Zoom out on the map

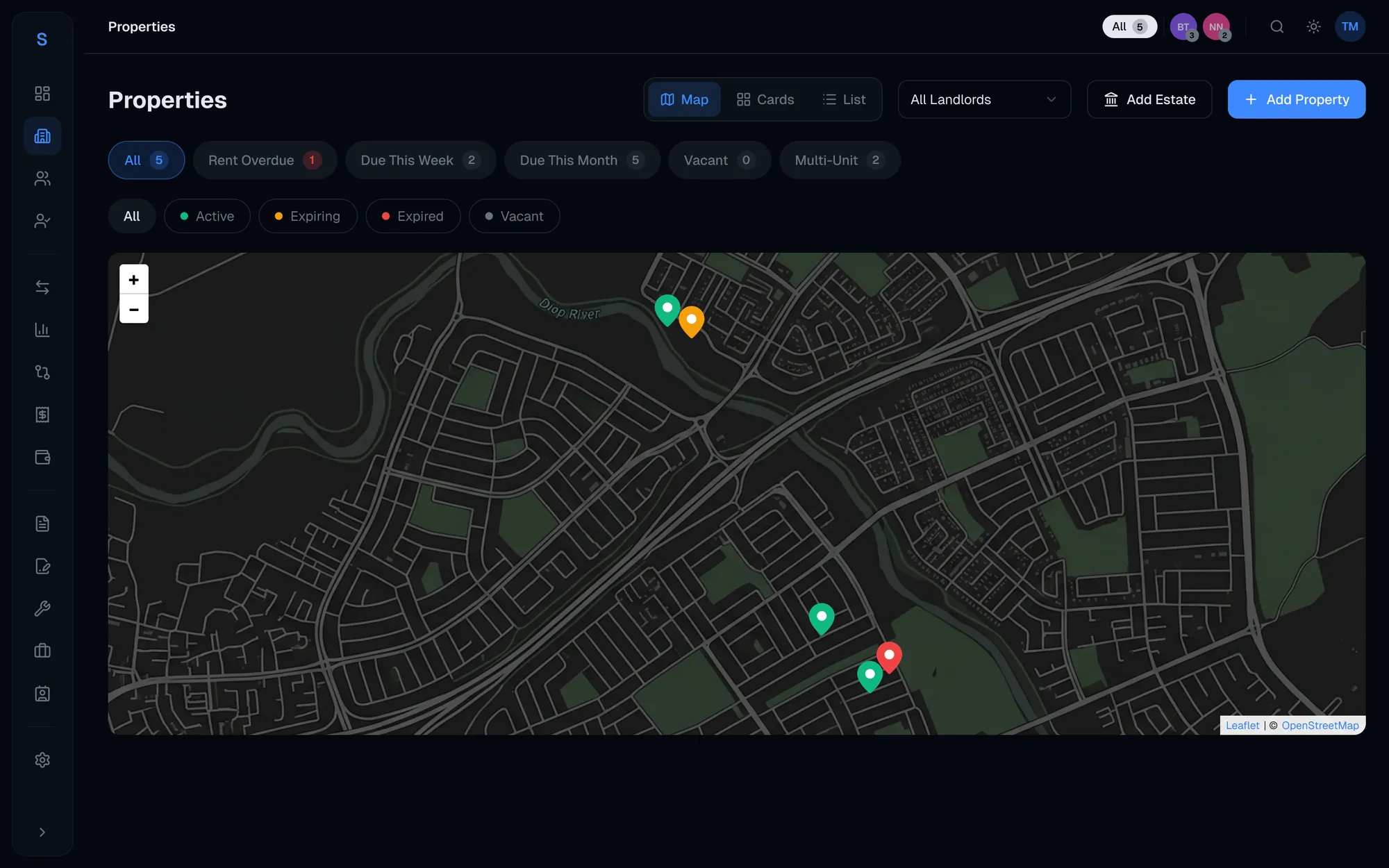pyautogui.click(x=134, y=309)
